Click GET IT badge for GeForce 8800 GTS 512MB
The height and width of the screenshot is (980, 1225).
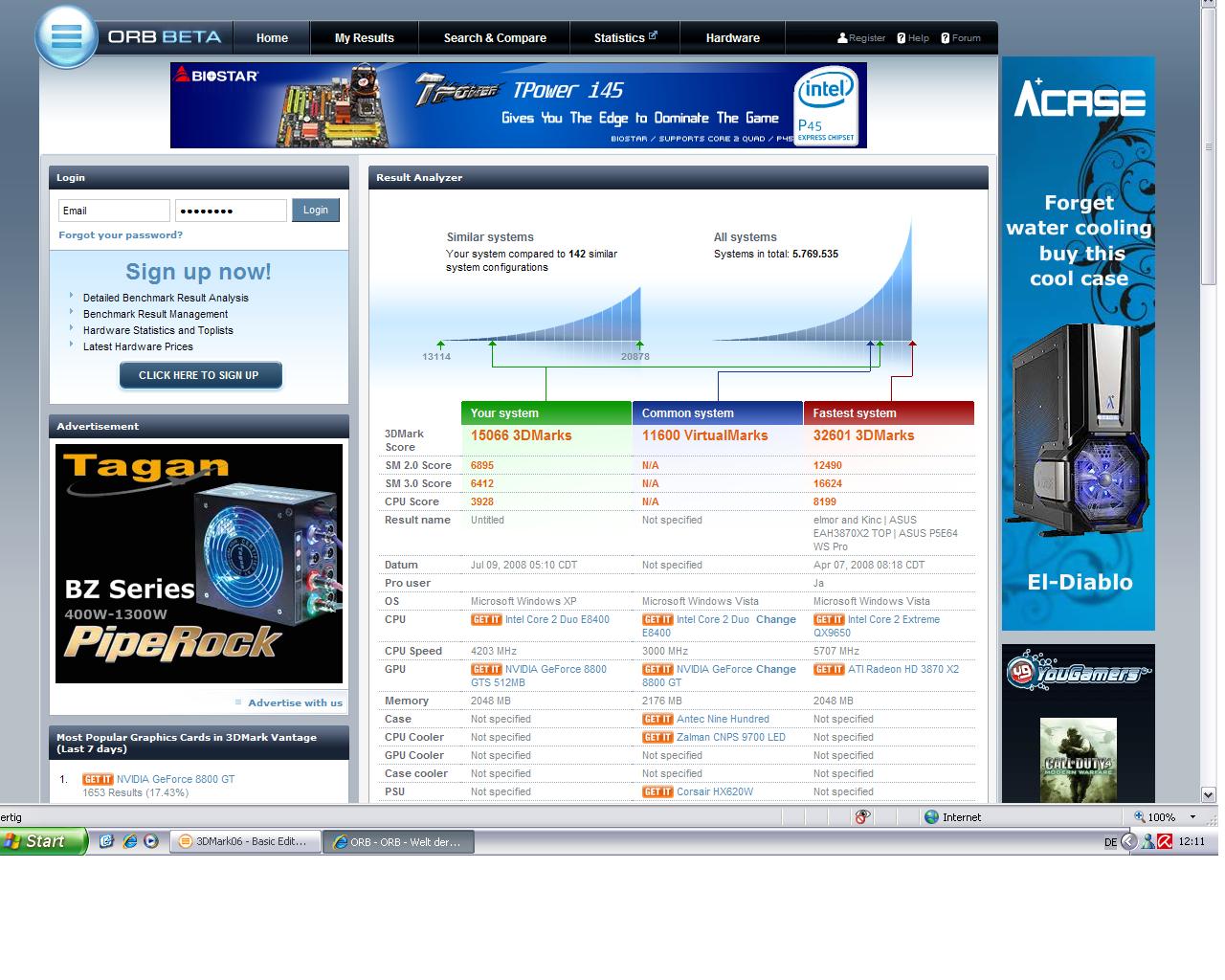pos(486,669)
